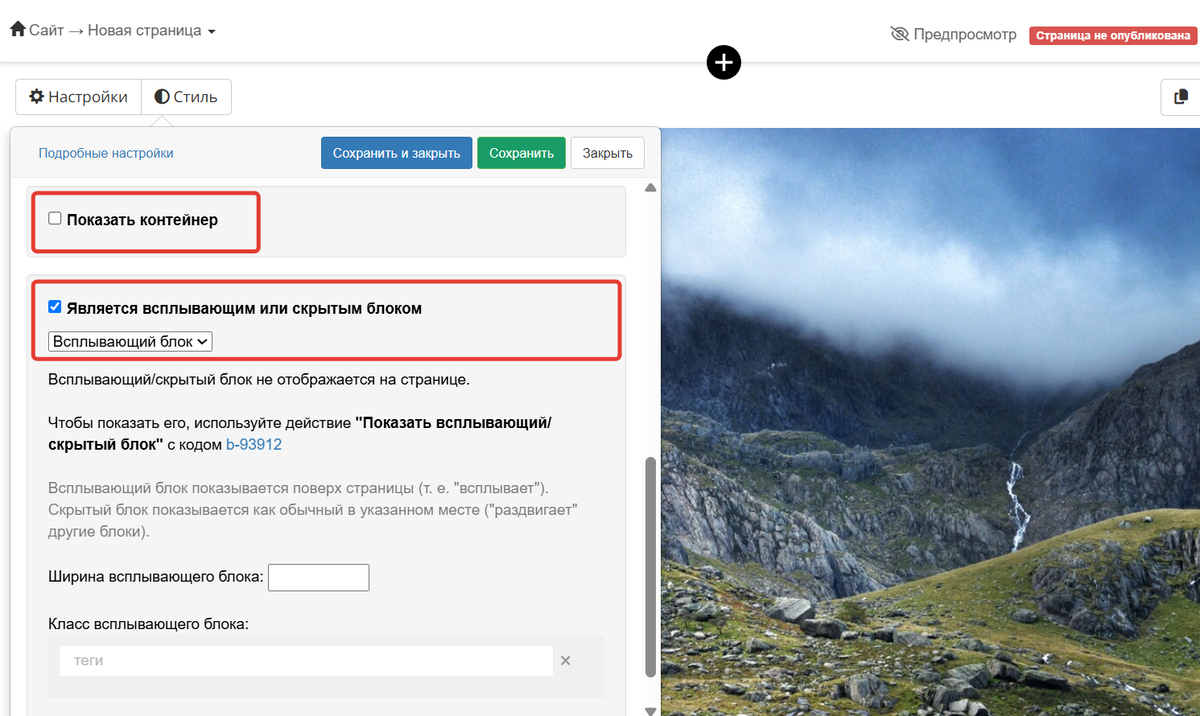Click the теги class input field
This screenshot has width=1200, height=716.
305,661
